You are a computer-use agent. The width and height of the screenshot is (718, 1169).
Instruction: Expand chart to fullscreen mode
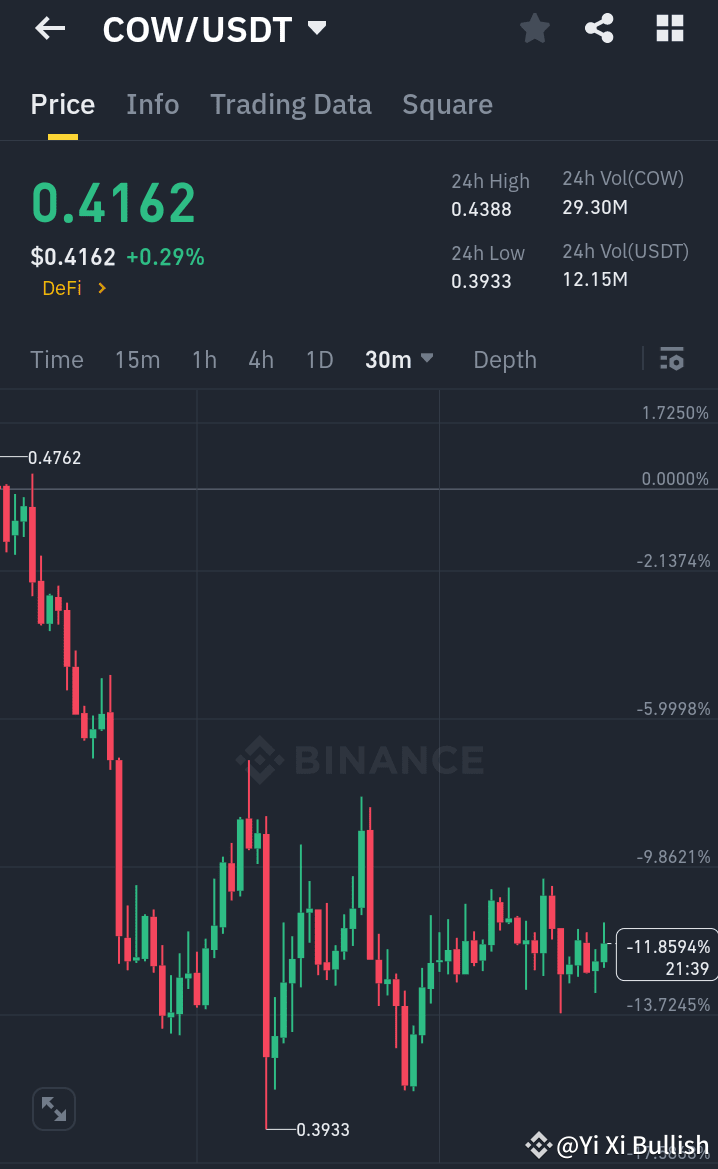click(x=53, y=1108)
